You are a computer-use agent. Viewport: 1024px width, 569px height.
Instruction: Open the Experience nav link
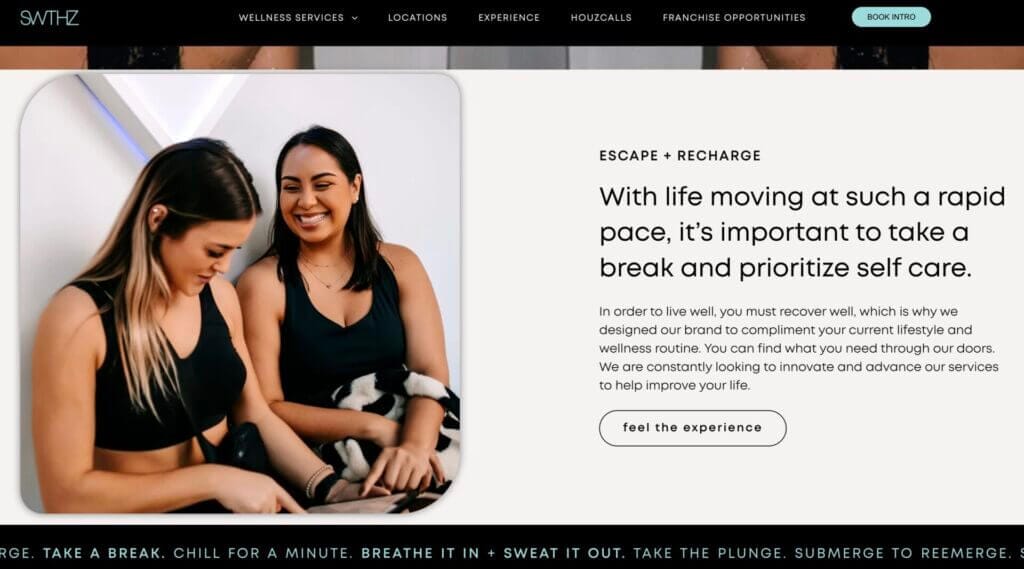509,18
